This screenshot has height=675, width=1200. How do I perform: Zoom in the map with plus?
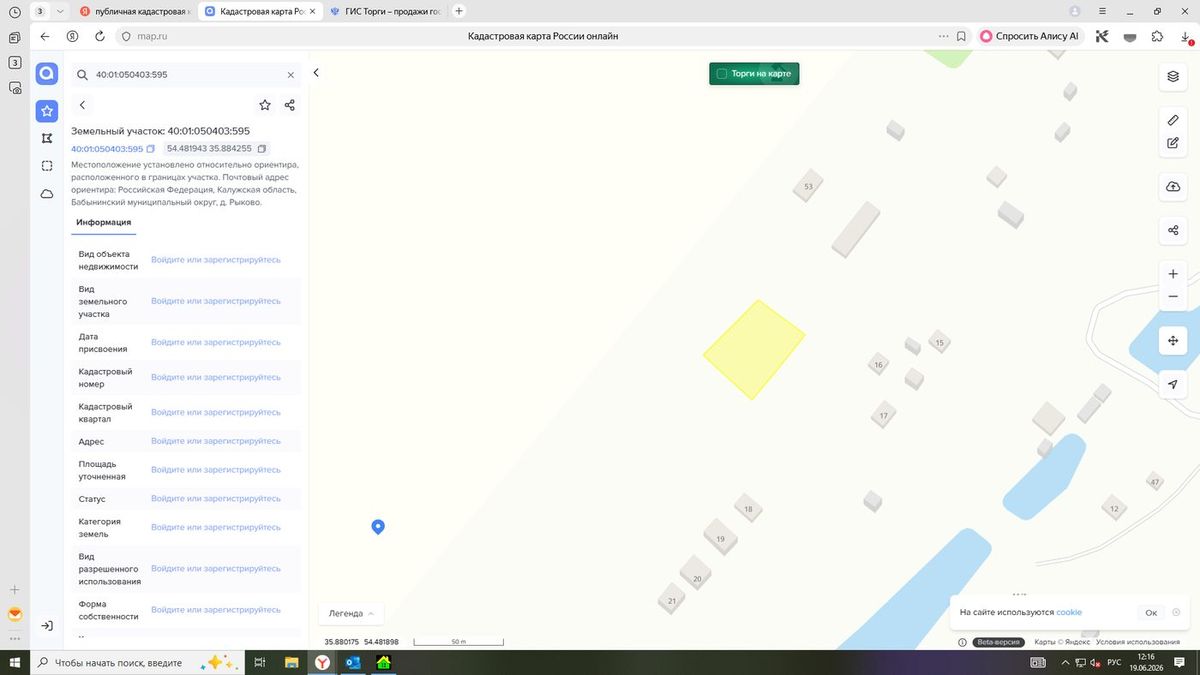click(x=1173, y=274)
